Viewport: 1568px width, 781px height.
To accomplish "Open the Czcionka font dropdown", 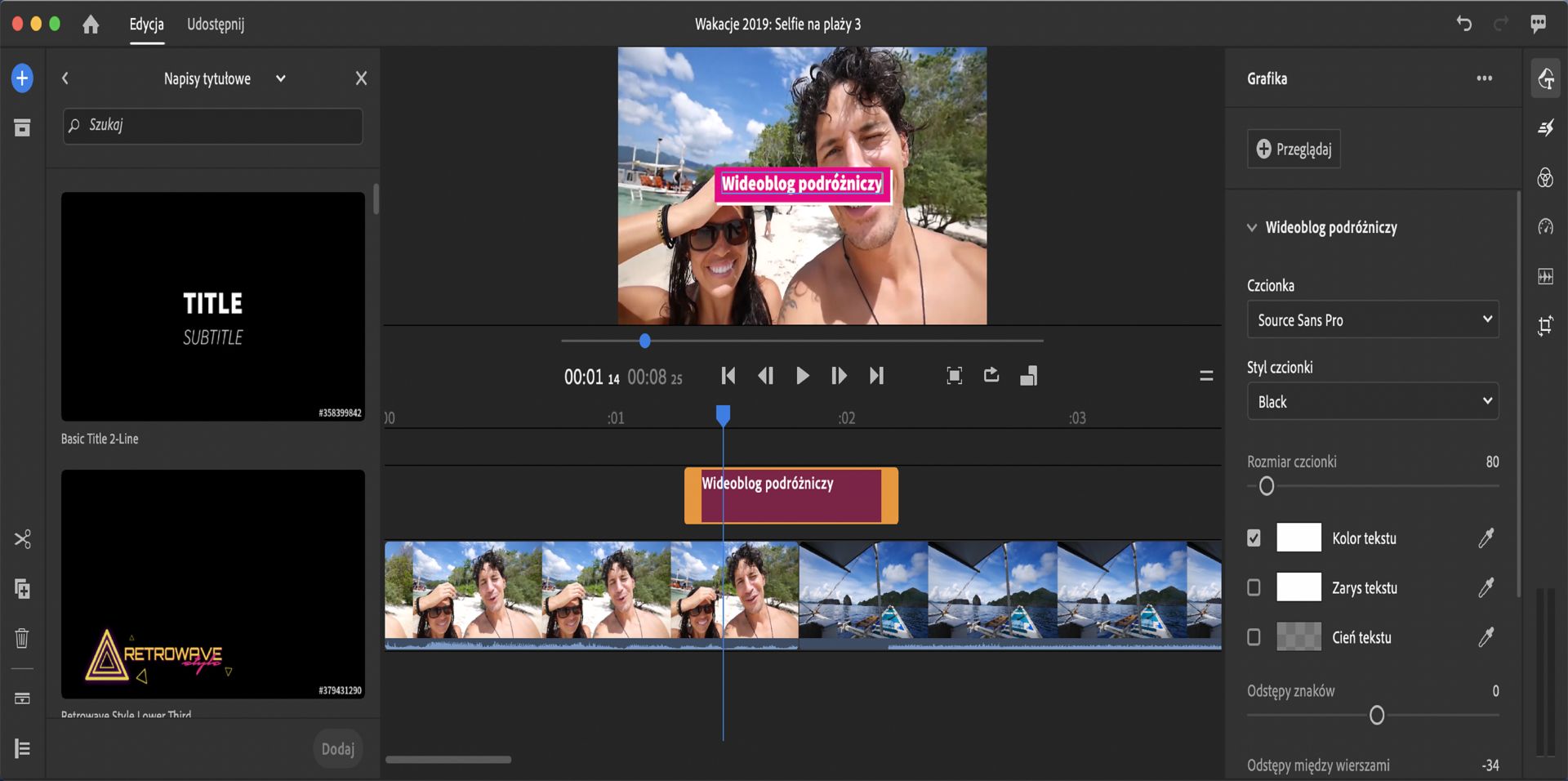I will [x=1373, y=319].
